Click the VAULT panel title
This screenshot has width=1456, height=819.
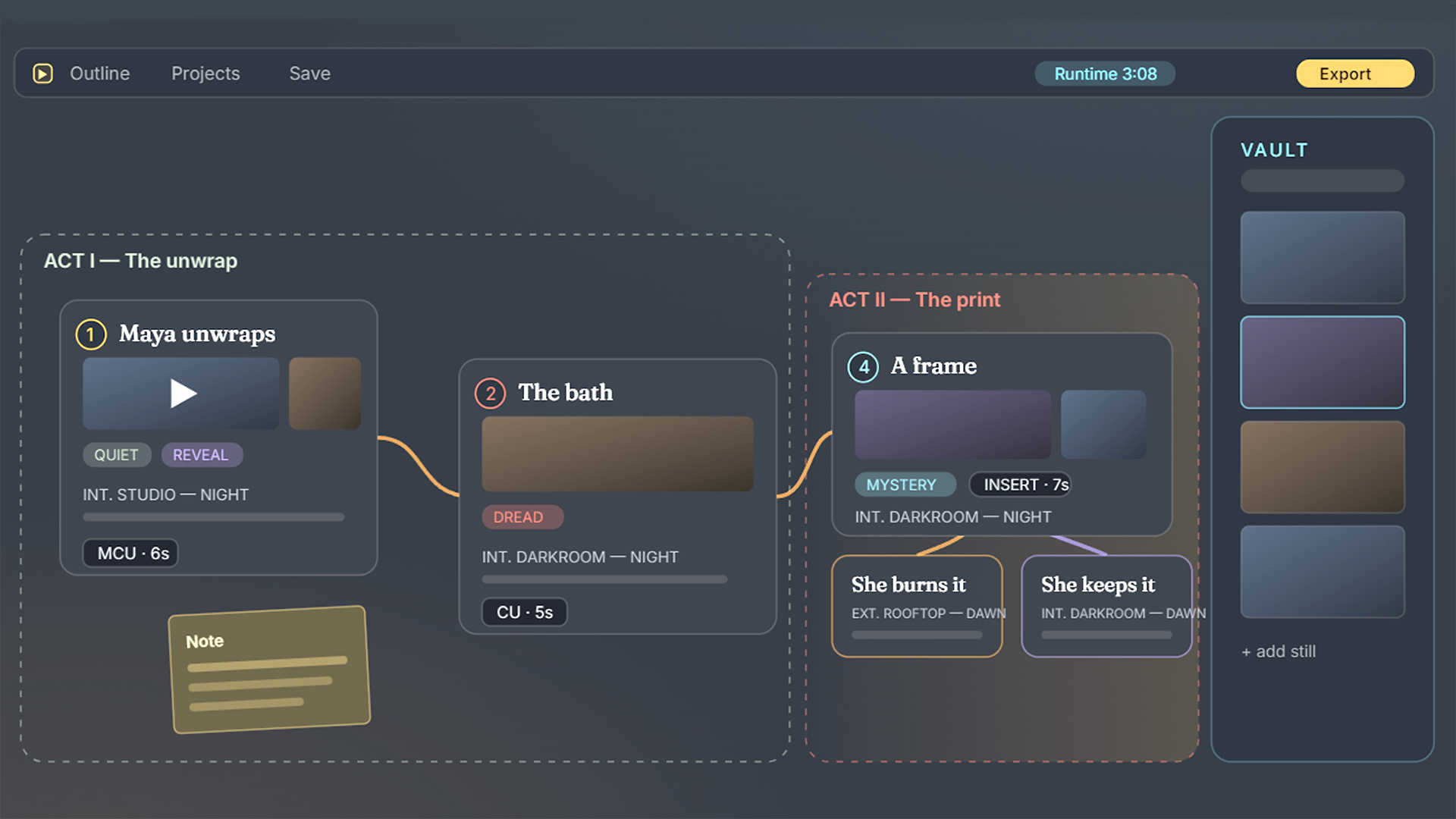[x=1274, y=150]
